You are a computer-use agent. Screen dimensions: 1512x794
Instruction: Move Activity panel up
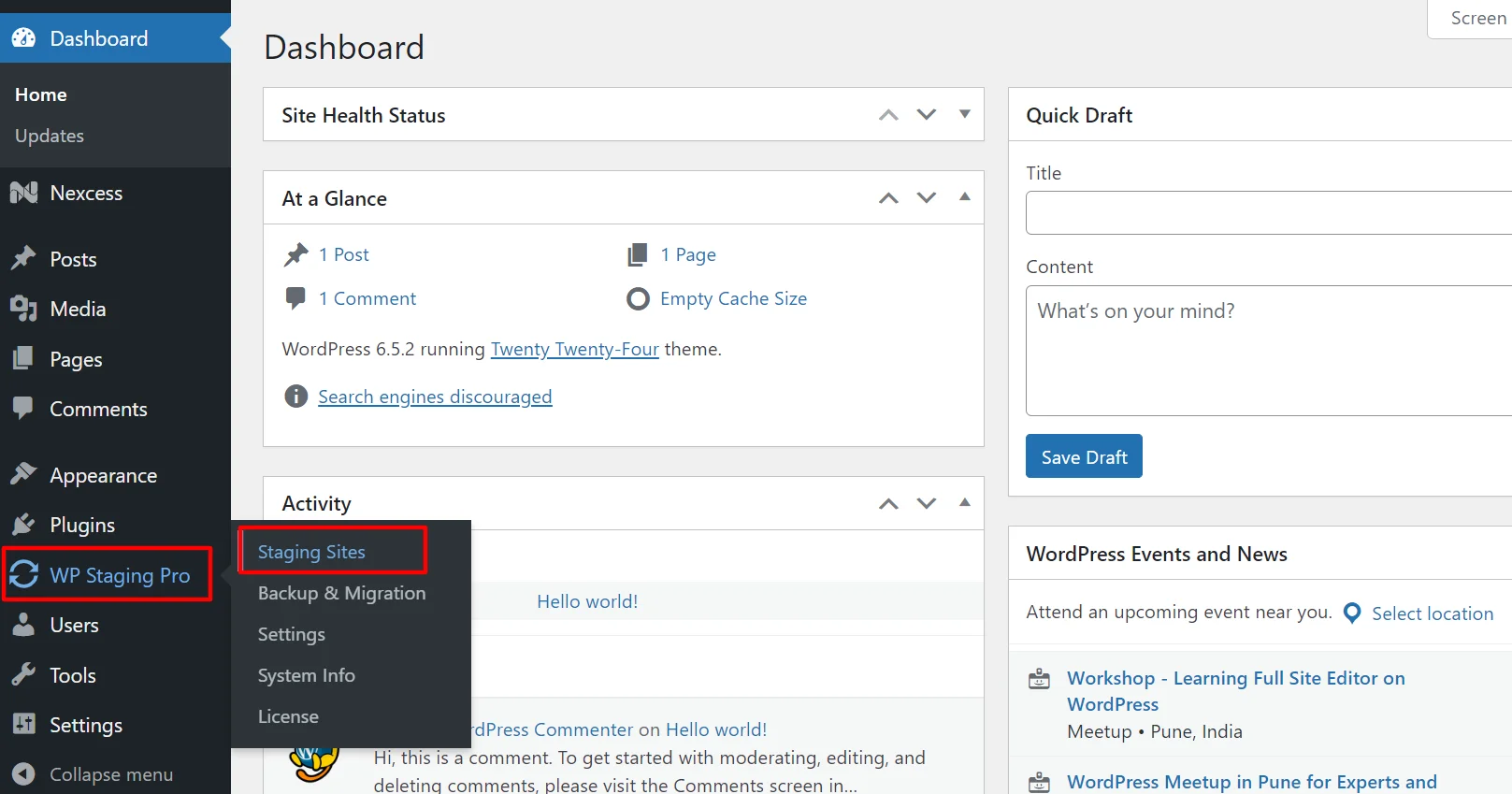click(x=888, y=503)
